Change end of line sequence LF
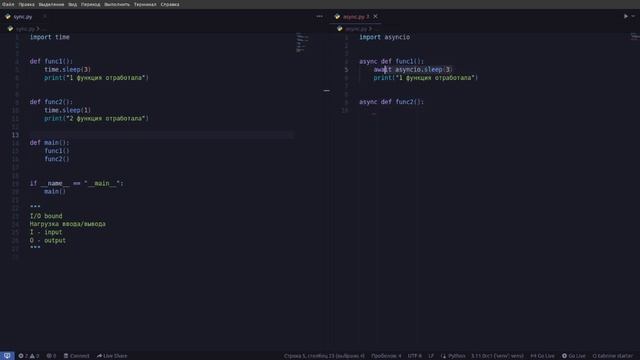 point(431,356)
